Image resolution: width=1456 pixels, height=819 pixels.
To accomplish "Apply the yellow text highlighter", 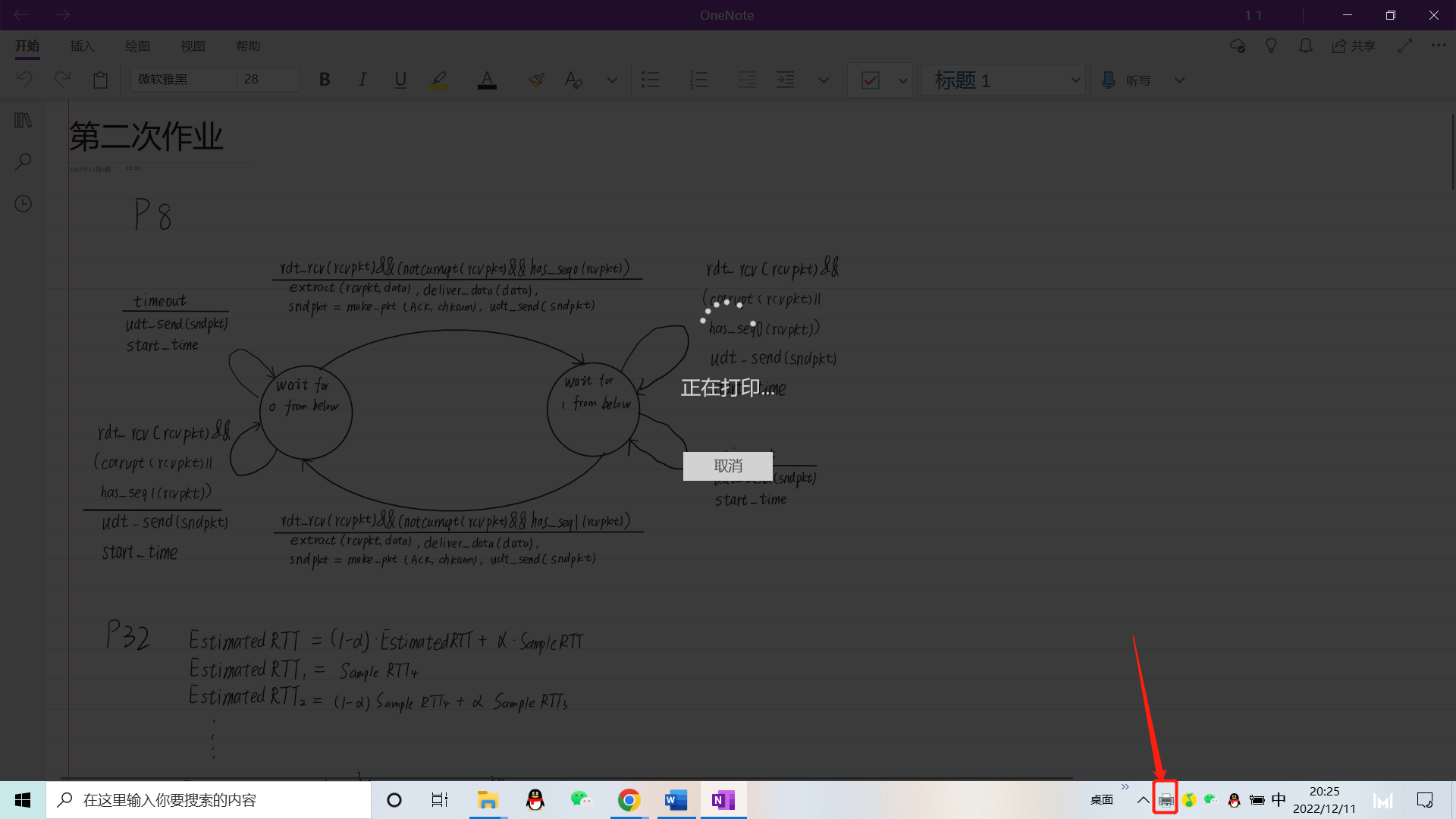I will tap(438, 80).
